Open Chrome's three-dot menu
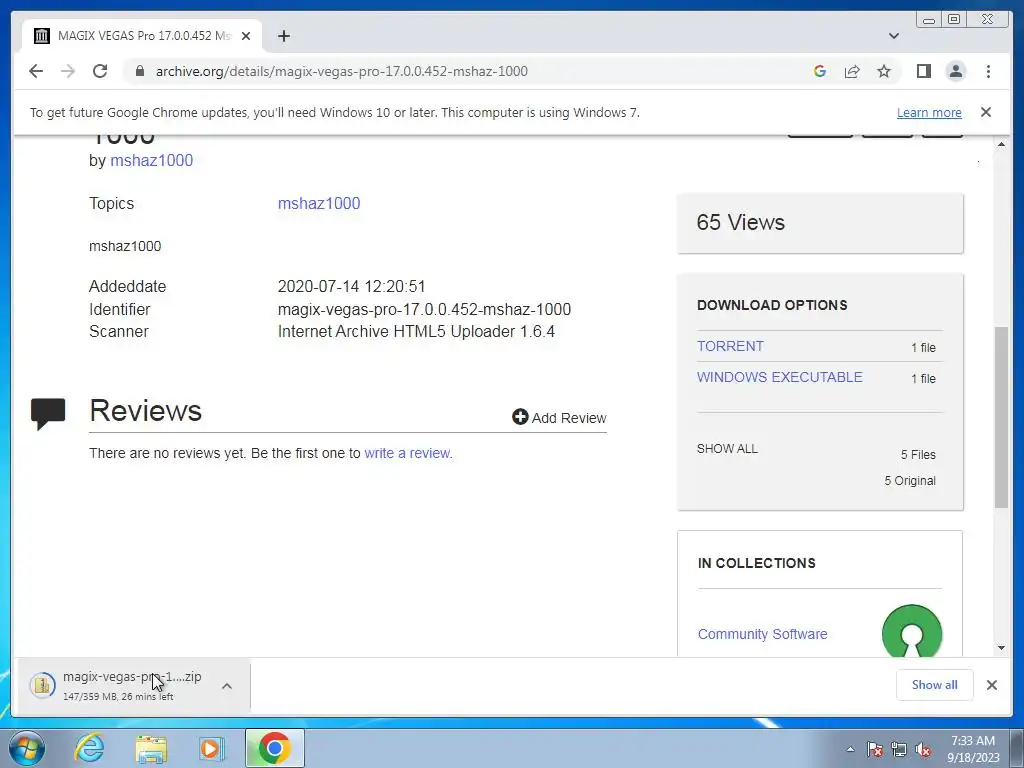Viewport: 1024px width, 768px height. [x=988, y=71]
